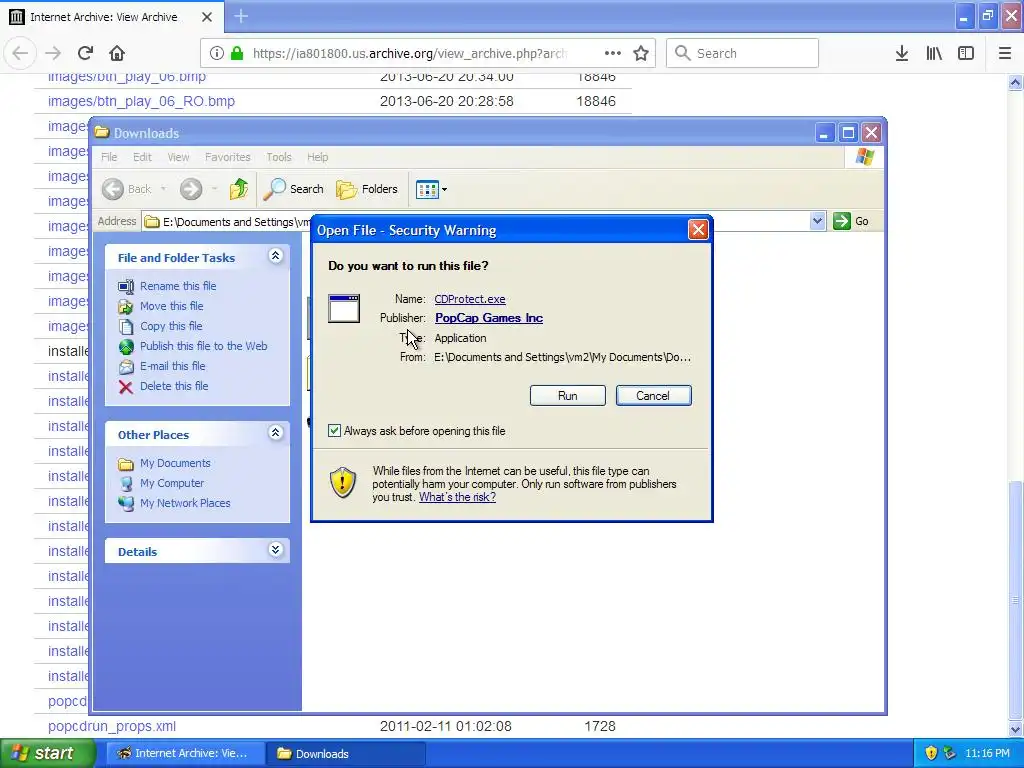Select Rename this file task
This screenshot has width=1024, height=768.
click(178, 286)
